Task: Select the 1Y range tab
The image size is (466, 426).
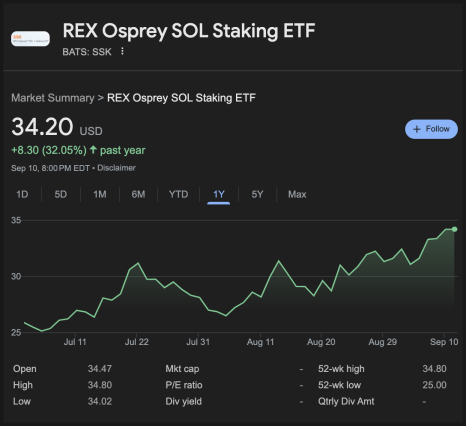Action: [219, 194]
